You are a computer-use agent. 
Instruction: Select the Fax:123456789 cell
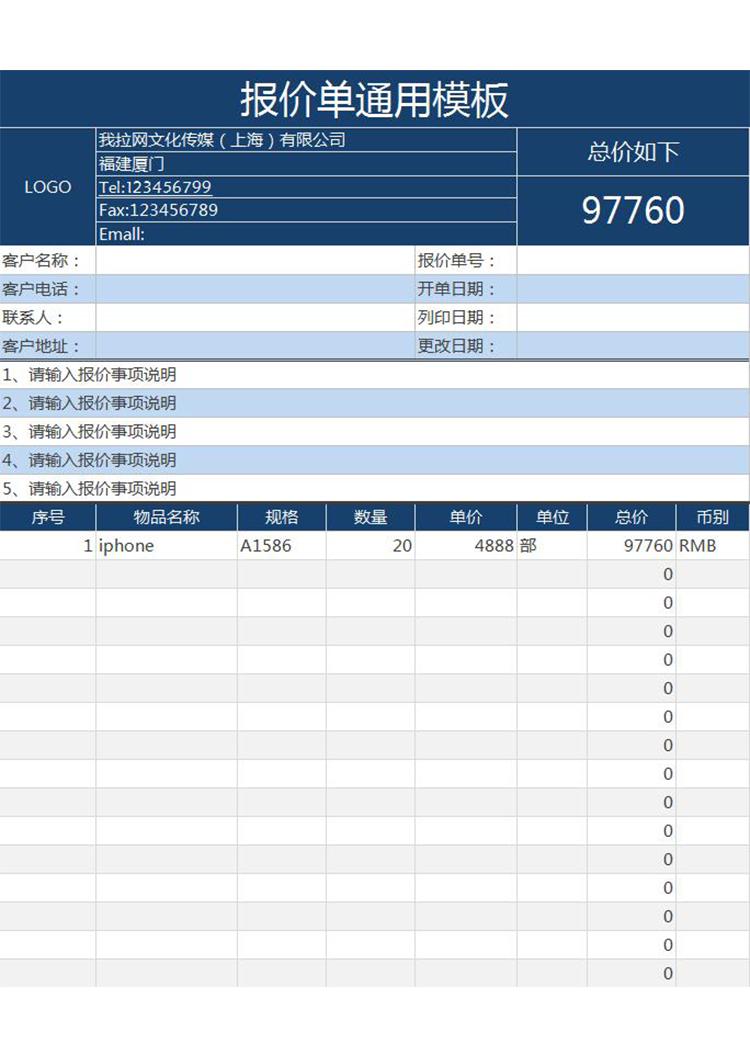305,210
